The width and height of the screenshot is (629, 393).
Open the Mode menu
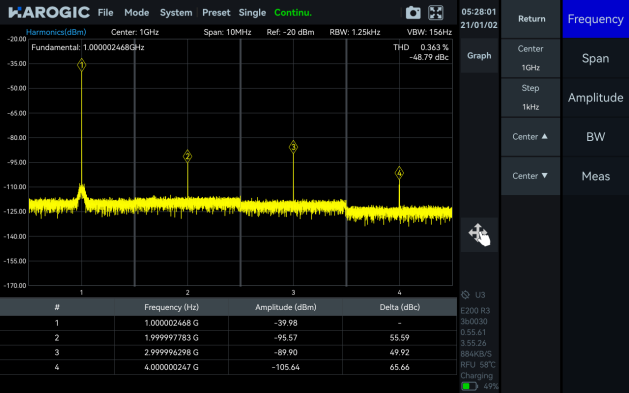click(x=136, y=13)
